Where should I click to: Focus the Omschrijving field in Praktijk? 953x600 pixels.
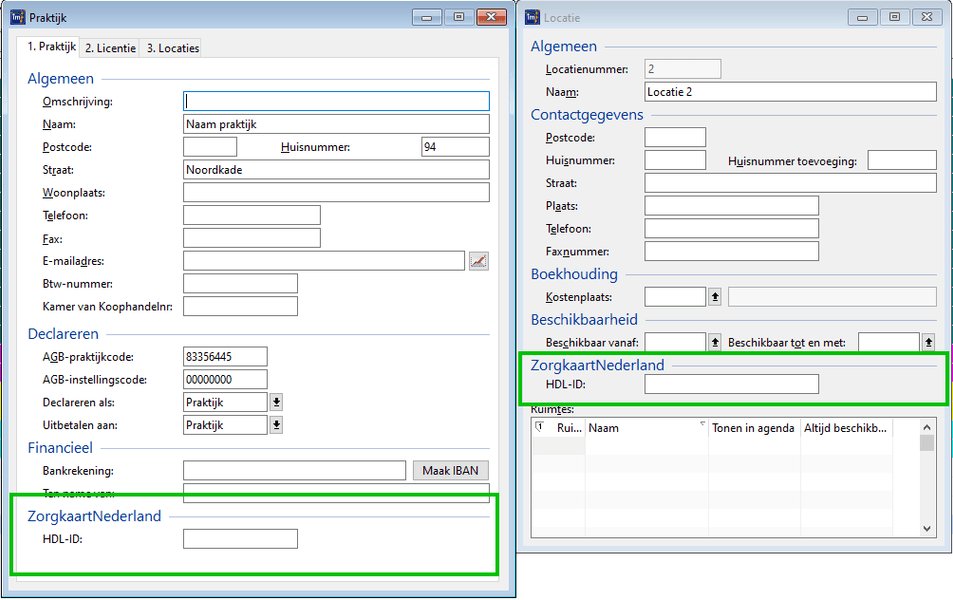336,101
